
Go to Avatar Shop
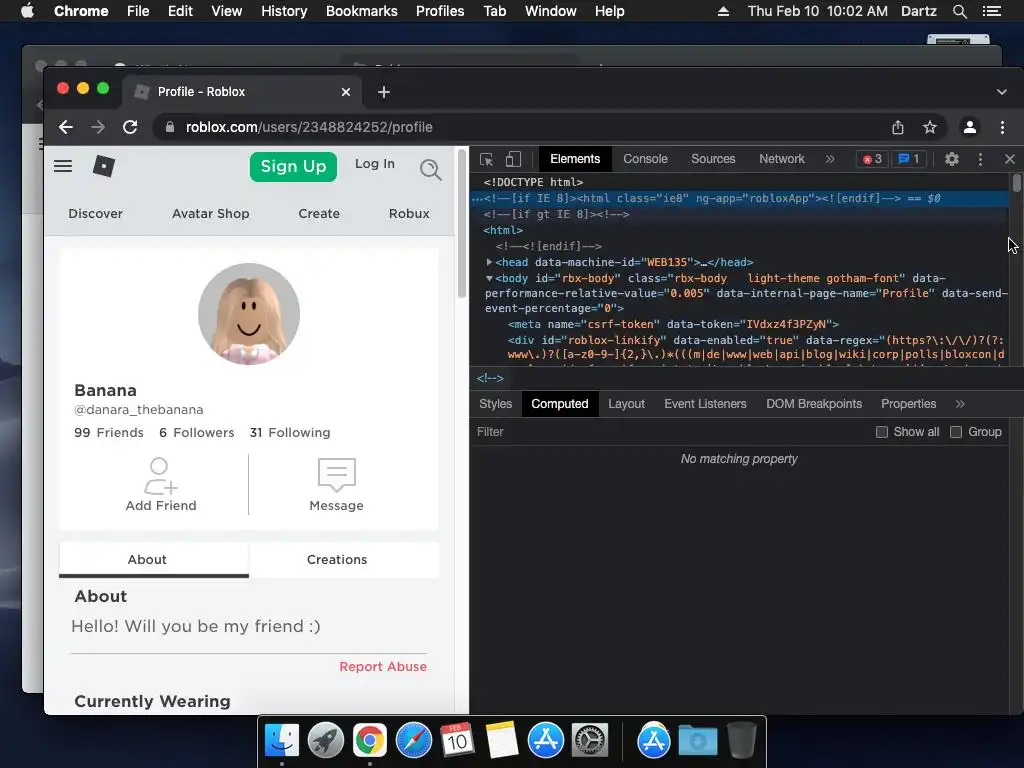210,214
